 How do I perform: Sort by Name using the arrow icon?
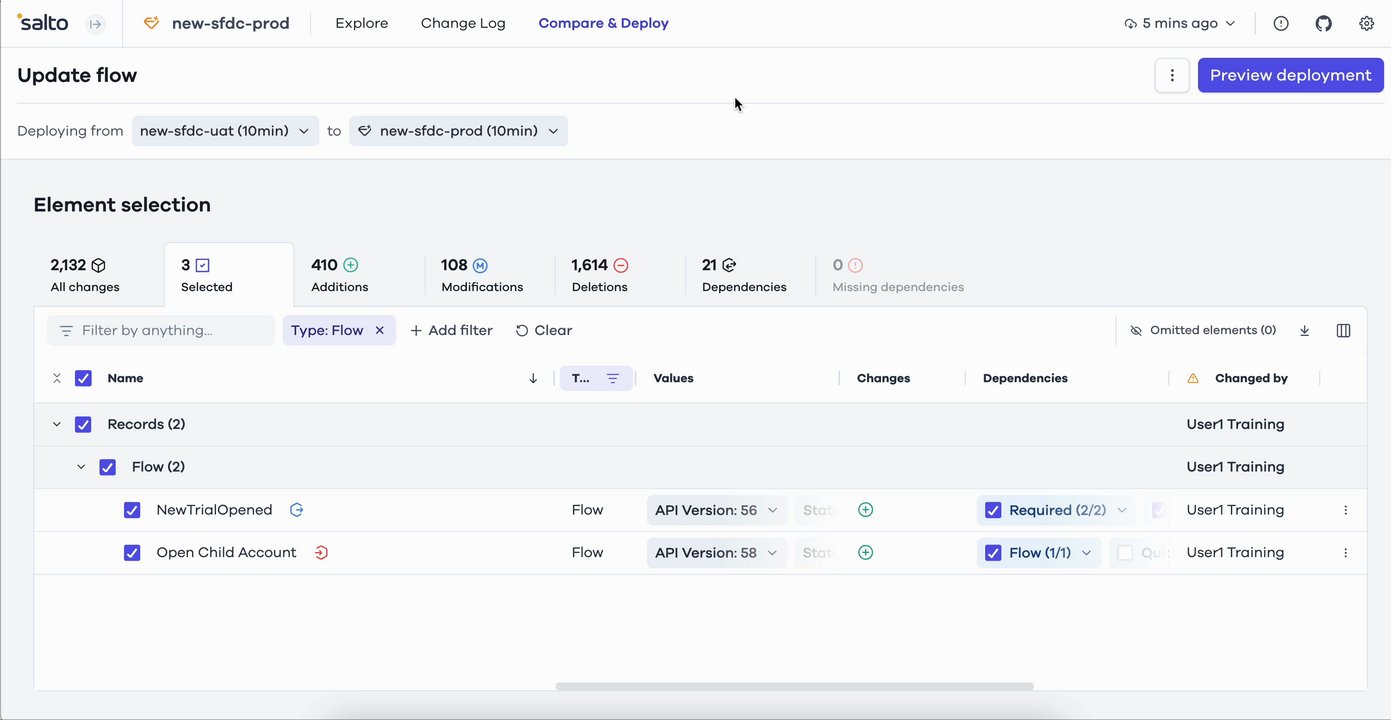[x=533, y=378]
